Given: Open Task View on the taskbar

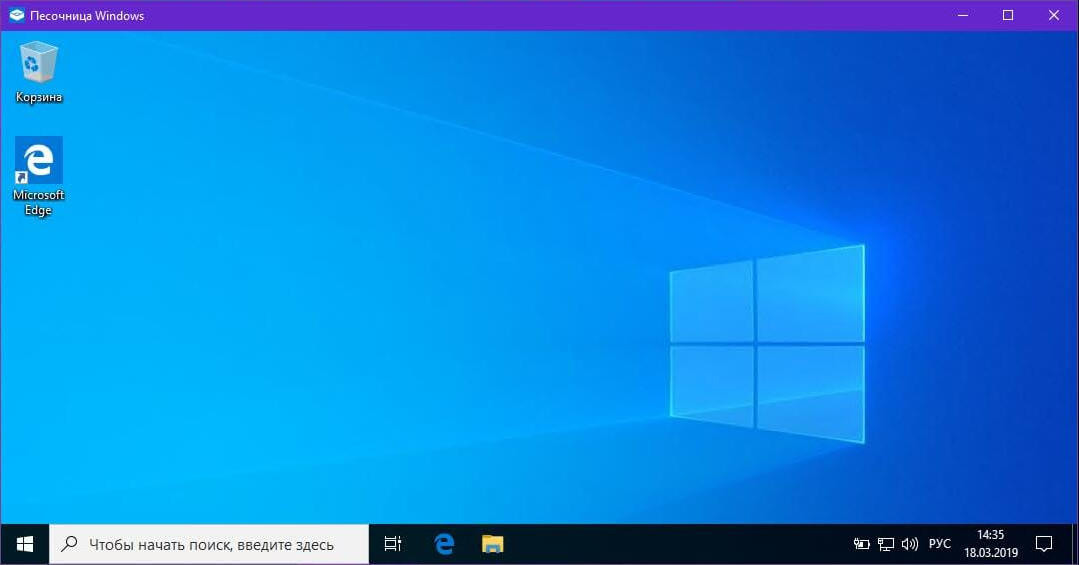Looking at the screenshot, I should click(393, 544).
